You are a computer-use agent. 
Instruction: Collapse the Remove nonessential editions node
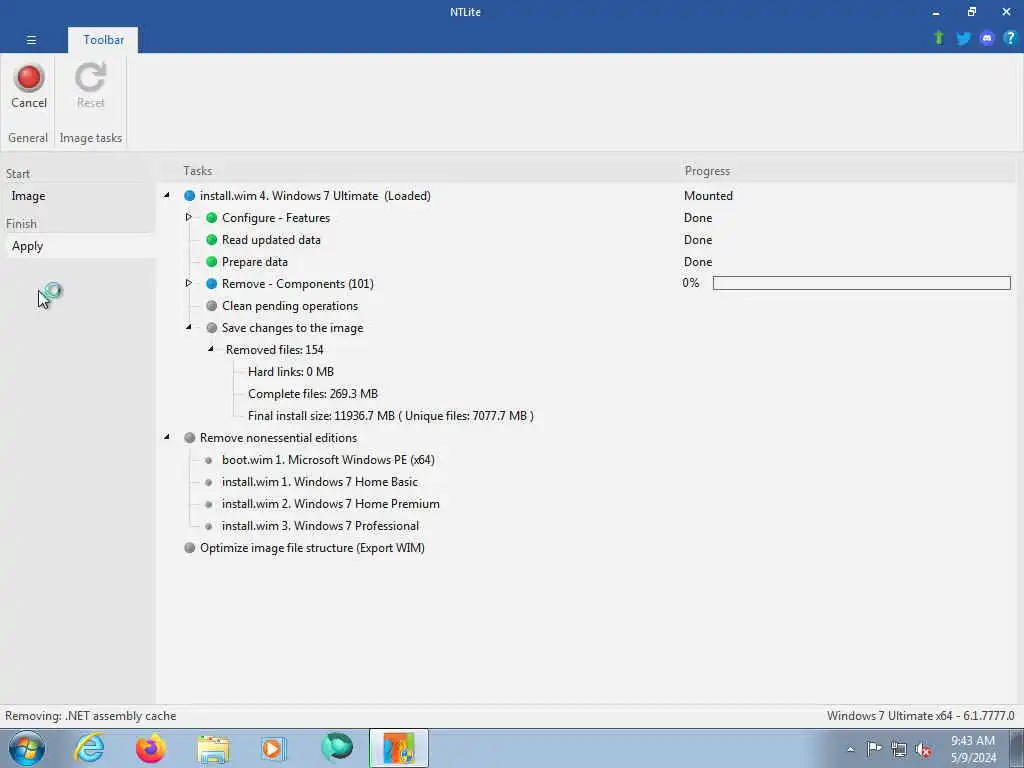[167, 437]
